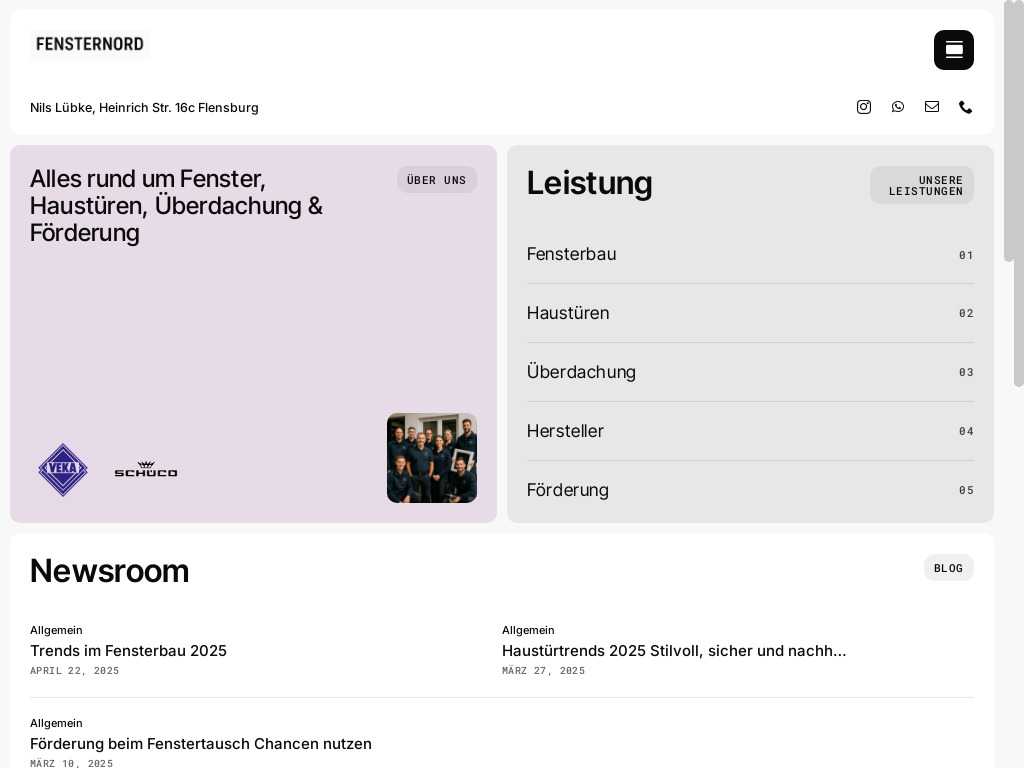Click the ÜBER UNS button
Screen dimensions: 1024x768
[437, 180]
